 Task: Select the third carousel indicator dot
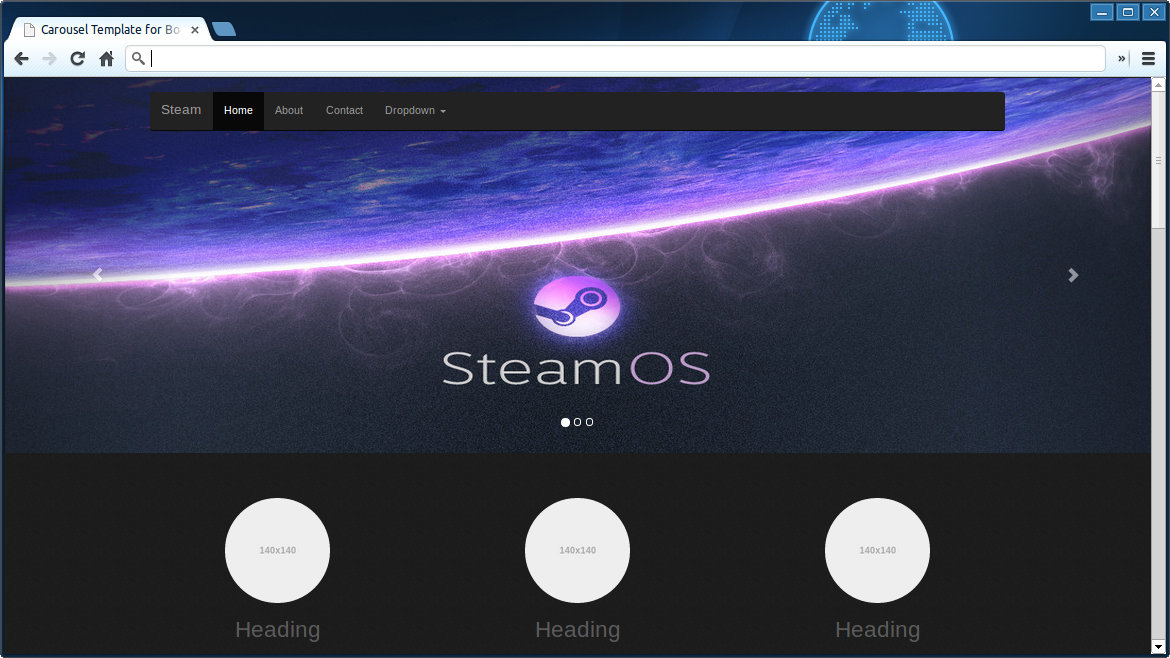(589, 422)
